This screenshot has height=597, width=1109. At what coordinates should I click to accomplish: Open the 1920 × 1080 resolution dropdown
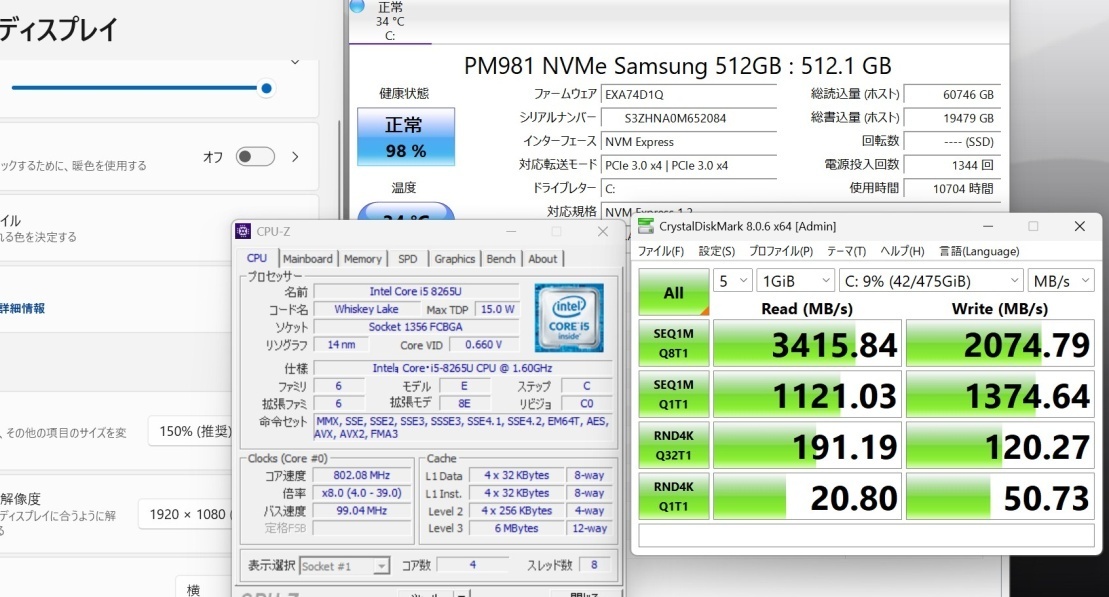coord(186,514)
